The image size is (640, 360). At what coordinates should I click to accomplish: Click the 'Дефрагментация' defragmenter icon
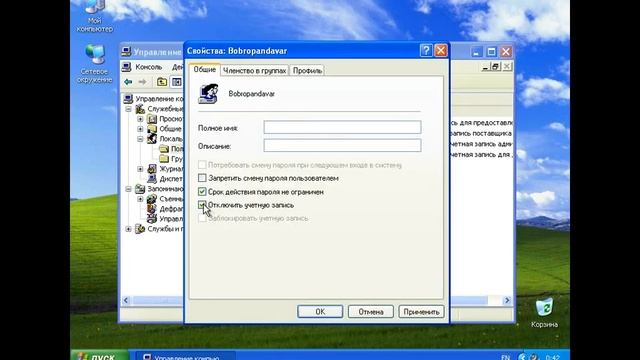point(152,209)
